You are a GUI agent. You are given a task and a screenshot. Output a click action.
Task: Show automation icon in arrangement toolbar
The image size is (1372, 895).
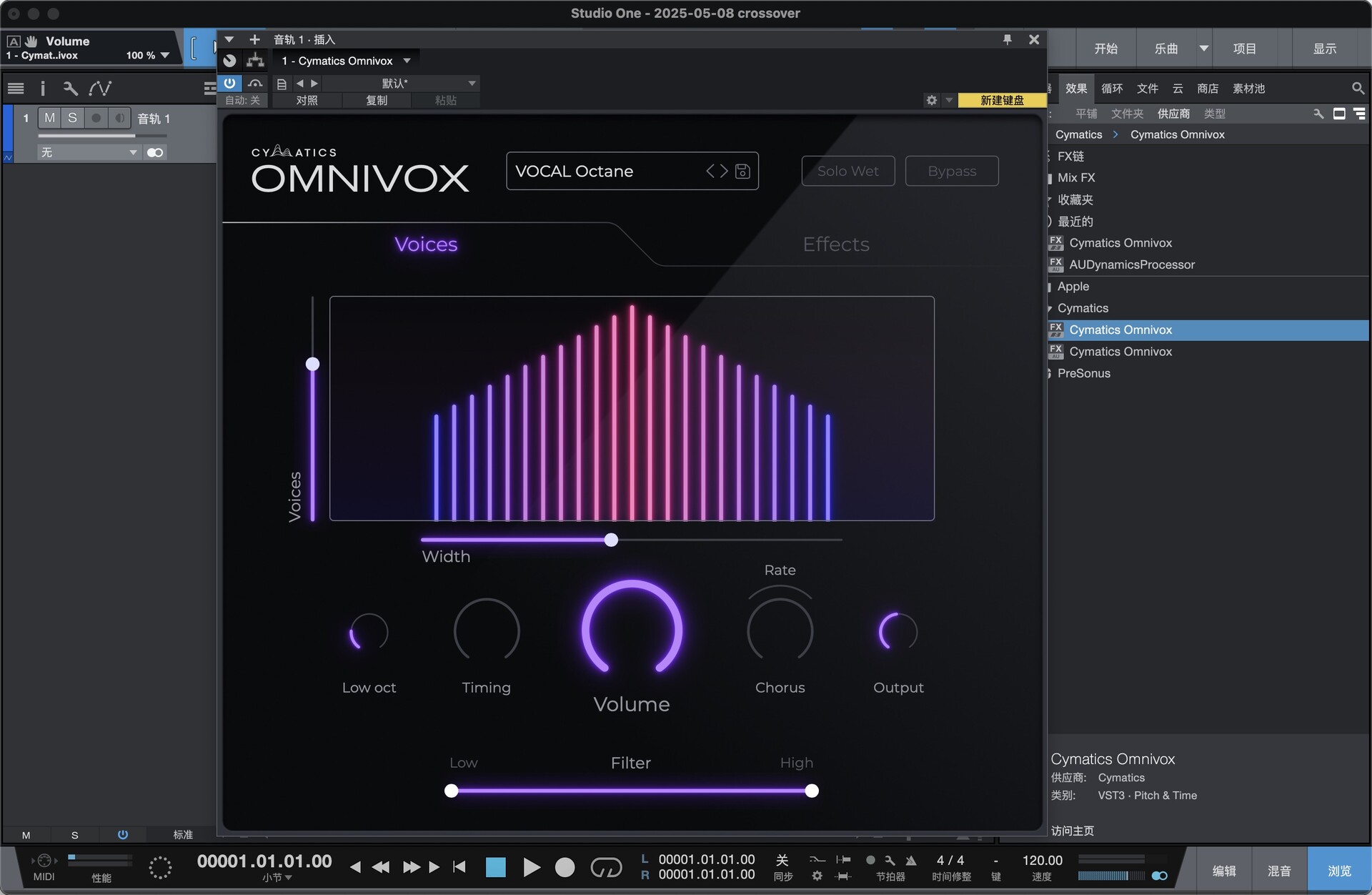pyautogui.click(x=100, y=89)
